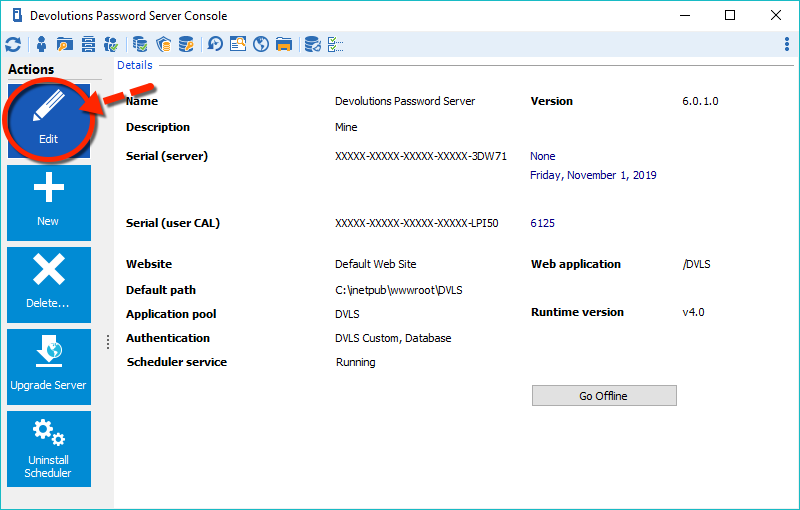Click the users with checkmark toolbar icon

(x=113, y=44)
